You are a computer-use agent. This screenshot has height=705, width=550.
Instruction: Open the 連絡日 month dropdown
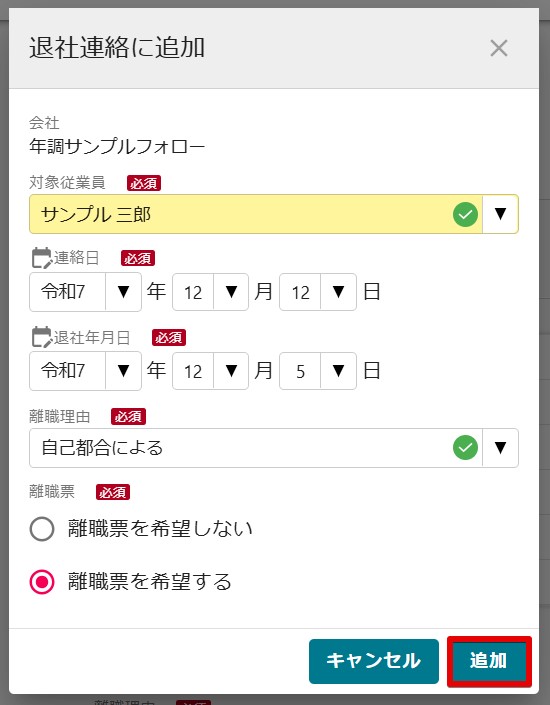pyautogui.click(x=231, y=292)
